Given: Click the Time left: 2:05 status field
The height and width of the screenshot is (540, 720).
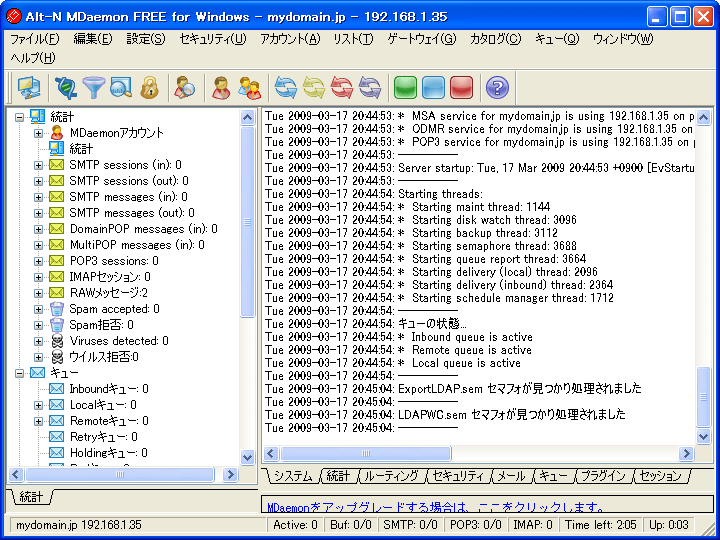Looking at the screenshot, I should [x=601, y=524].
